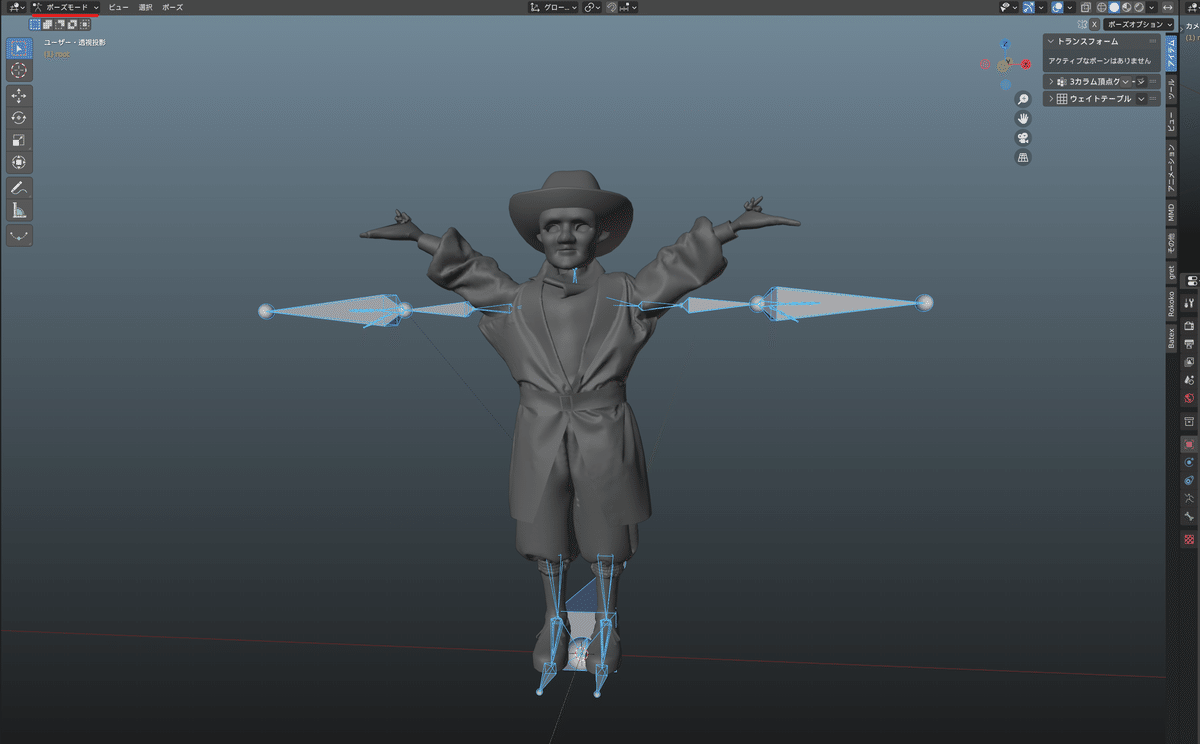Select the 3D cursor tool
1200x744 pixels.
point(19,71)
